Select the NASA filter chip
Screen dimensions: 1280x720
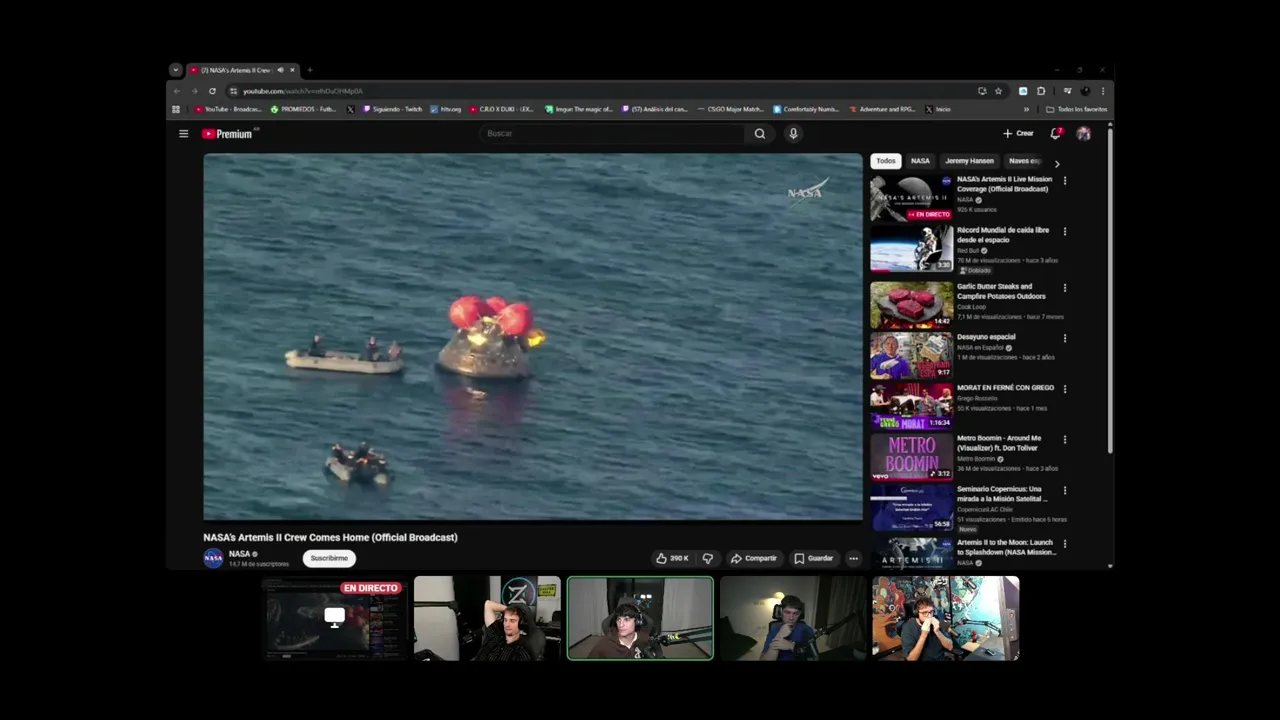[x=920, y=160]
